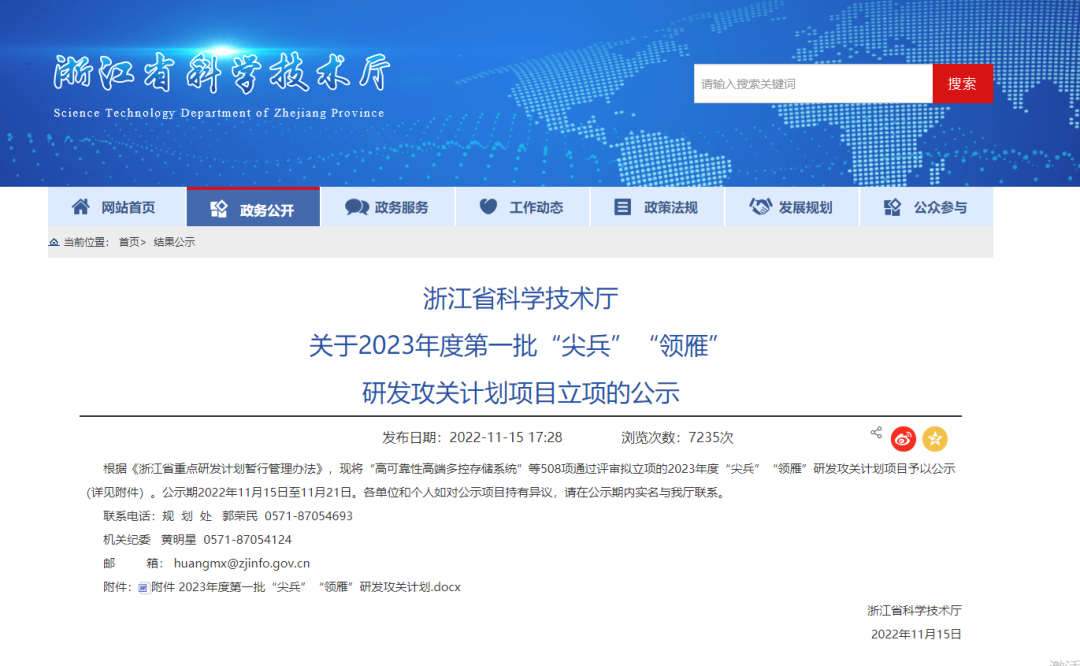Click the view count 7235次

pyautogui.click(x=711, y=437)
